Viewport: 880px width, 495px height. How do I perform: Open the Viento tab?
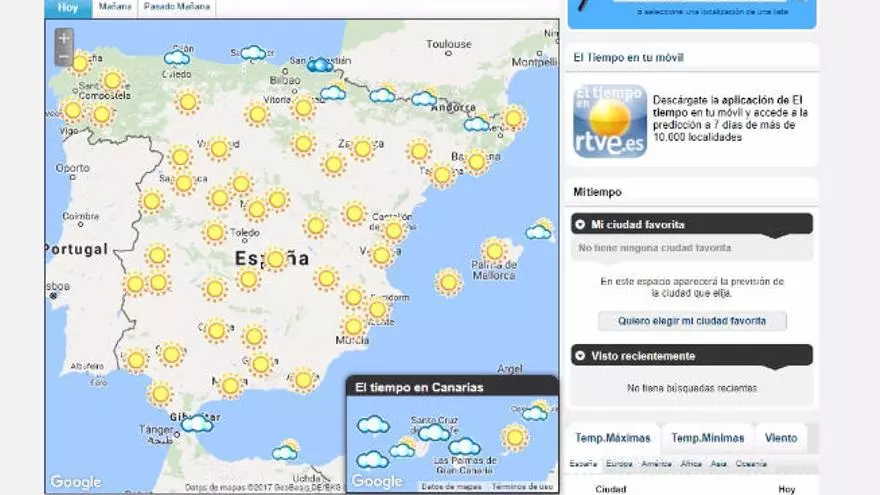[x=781, y=438]
